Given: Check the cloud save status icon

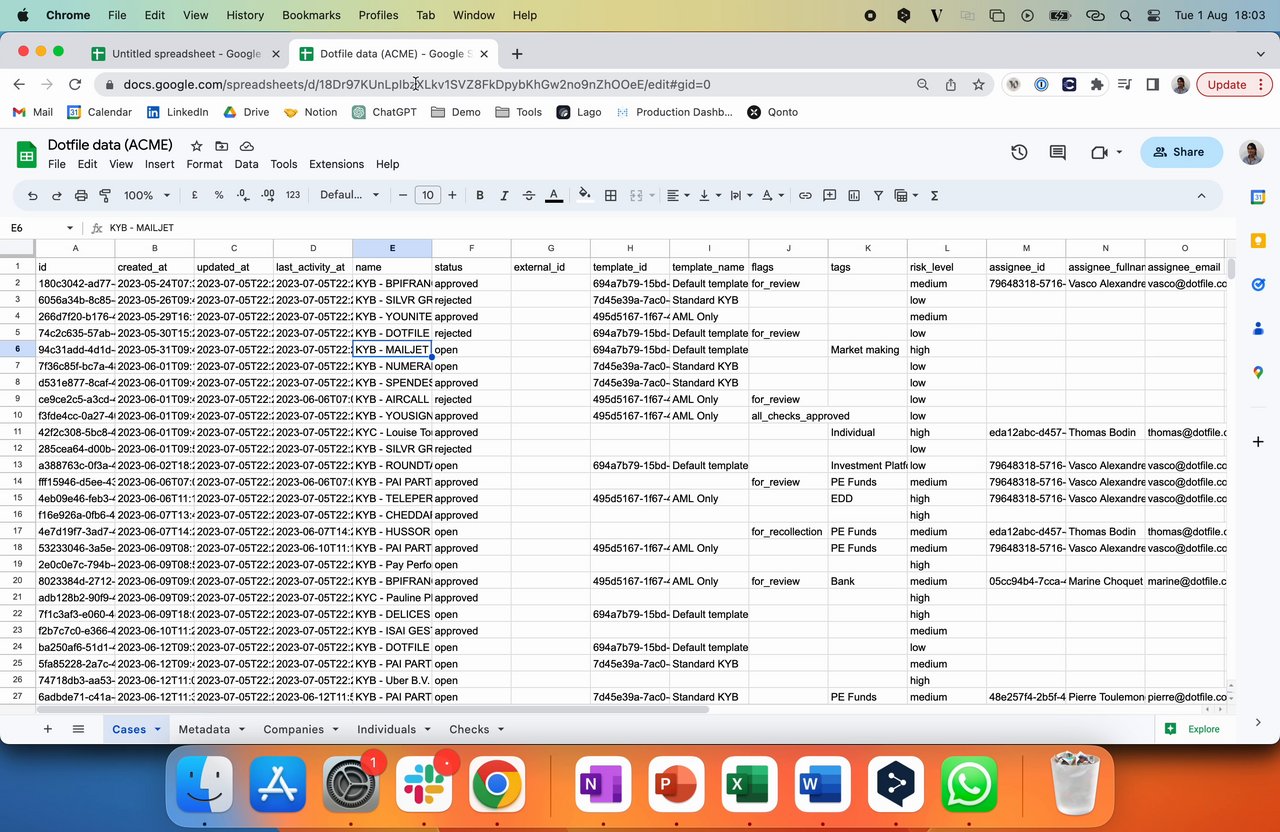Looking at the screenshot, I should click(246, 146).
